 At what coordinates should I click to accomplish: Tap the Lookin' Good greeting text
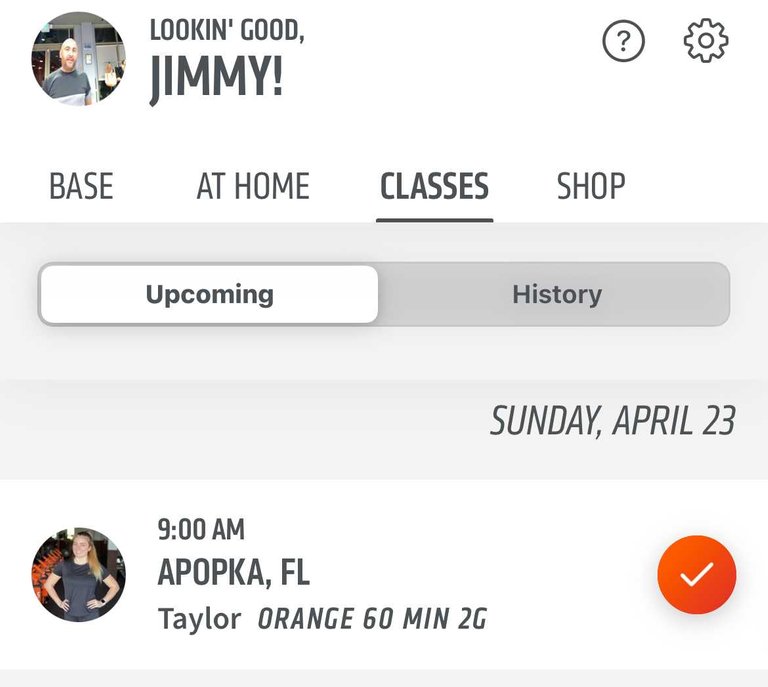pyautogui.click(x=227, y=30)
